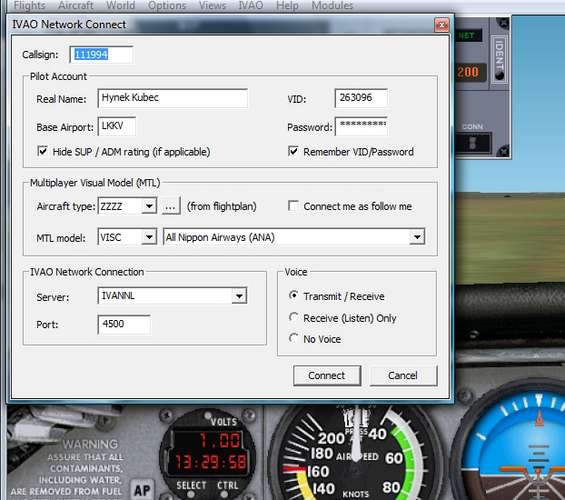
Task: Select Receive (Listen) Only option
Action: point(294,317)
